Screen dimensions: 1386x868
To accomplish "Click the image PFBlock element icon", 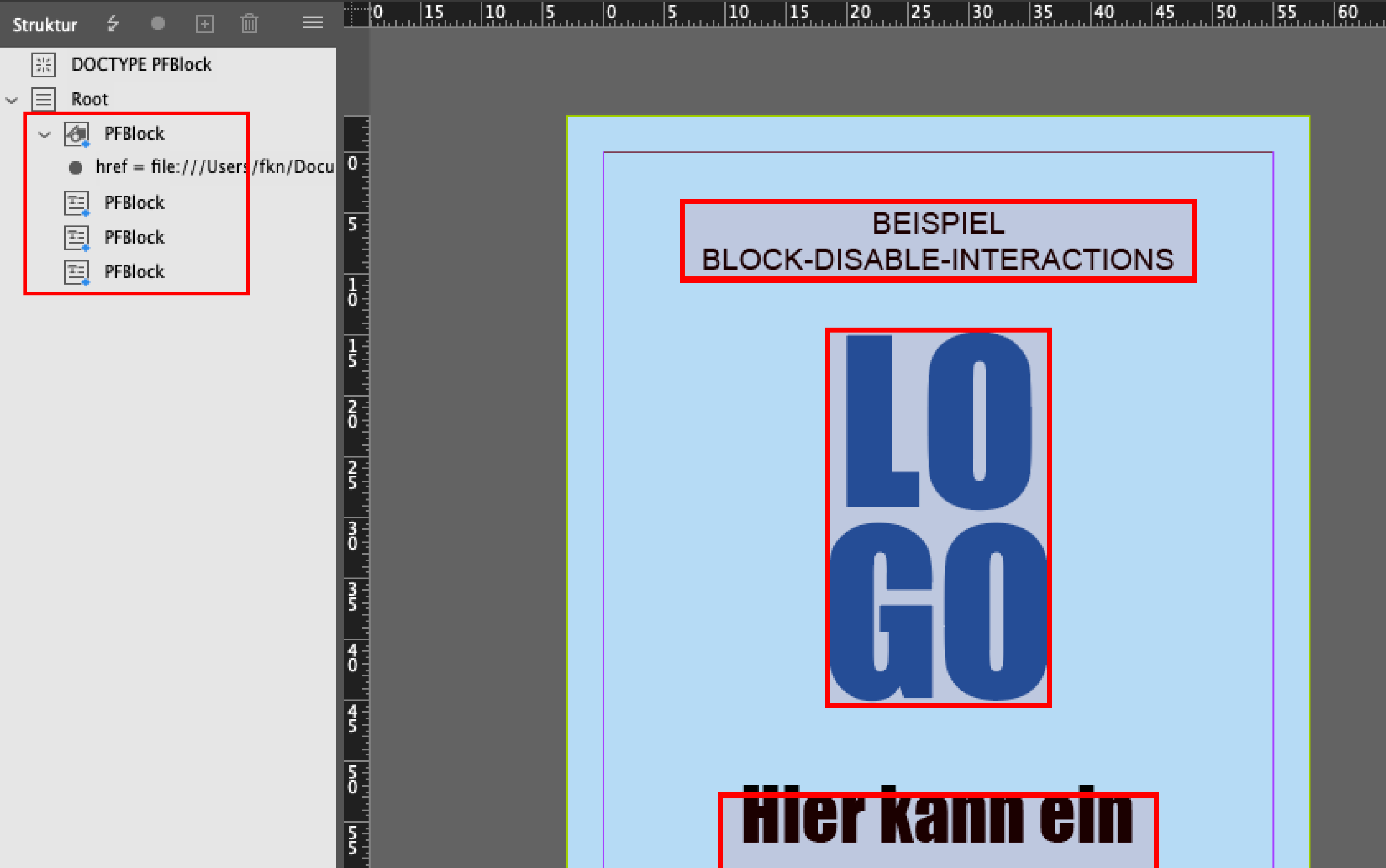I will click(x=77, y=134).
